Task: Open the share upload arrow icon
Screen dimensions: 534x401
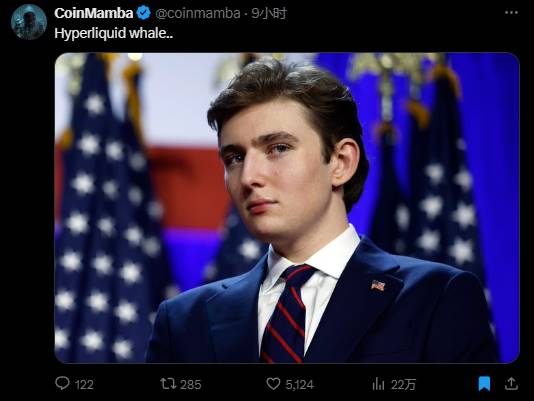Action: (x=511, y=383)
